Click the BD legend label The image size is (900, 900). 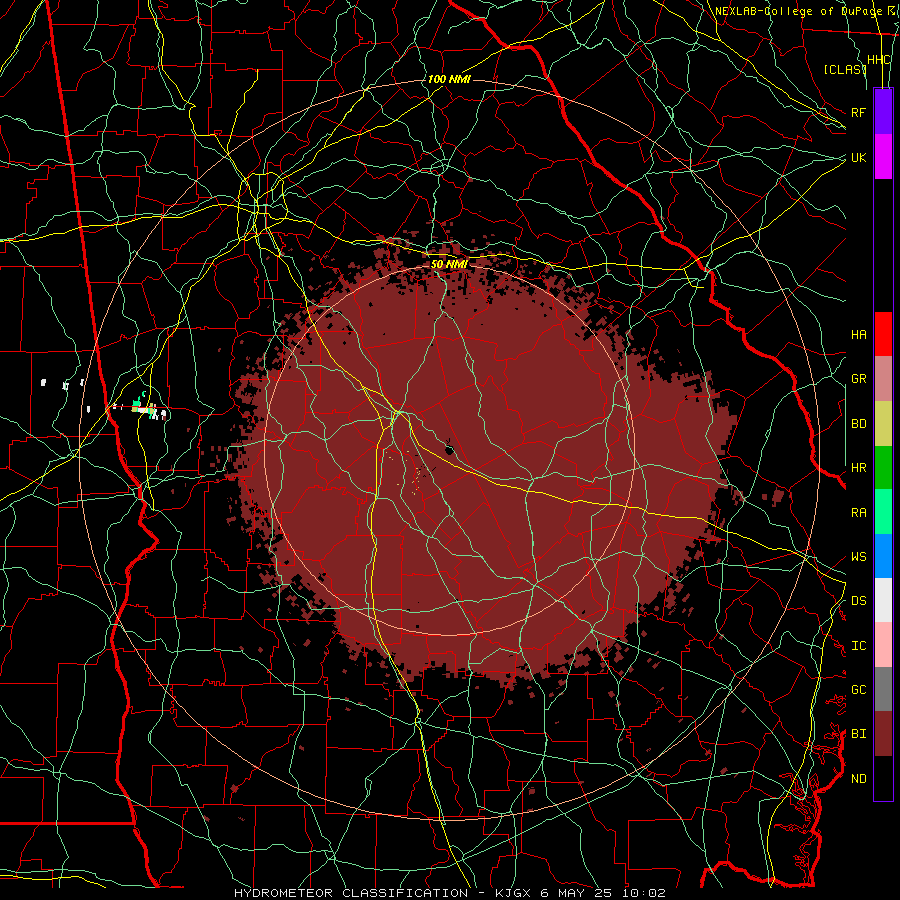pyautogui.click(x=858, y=424)
